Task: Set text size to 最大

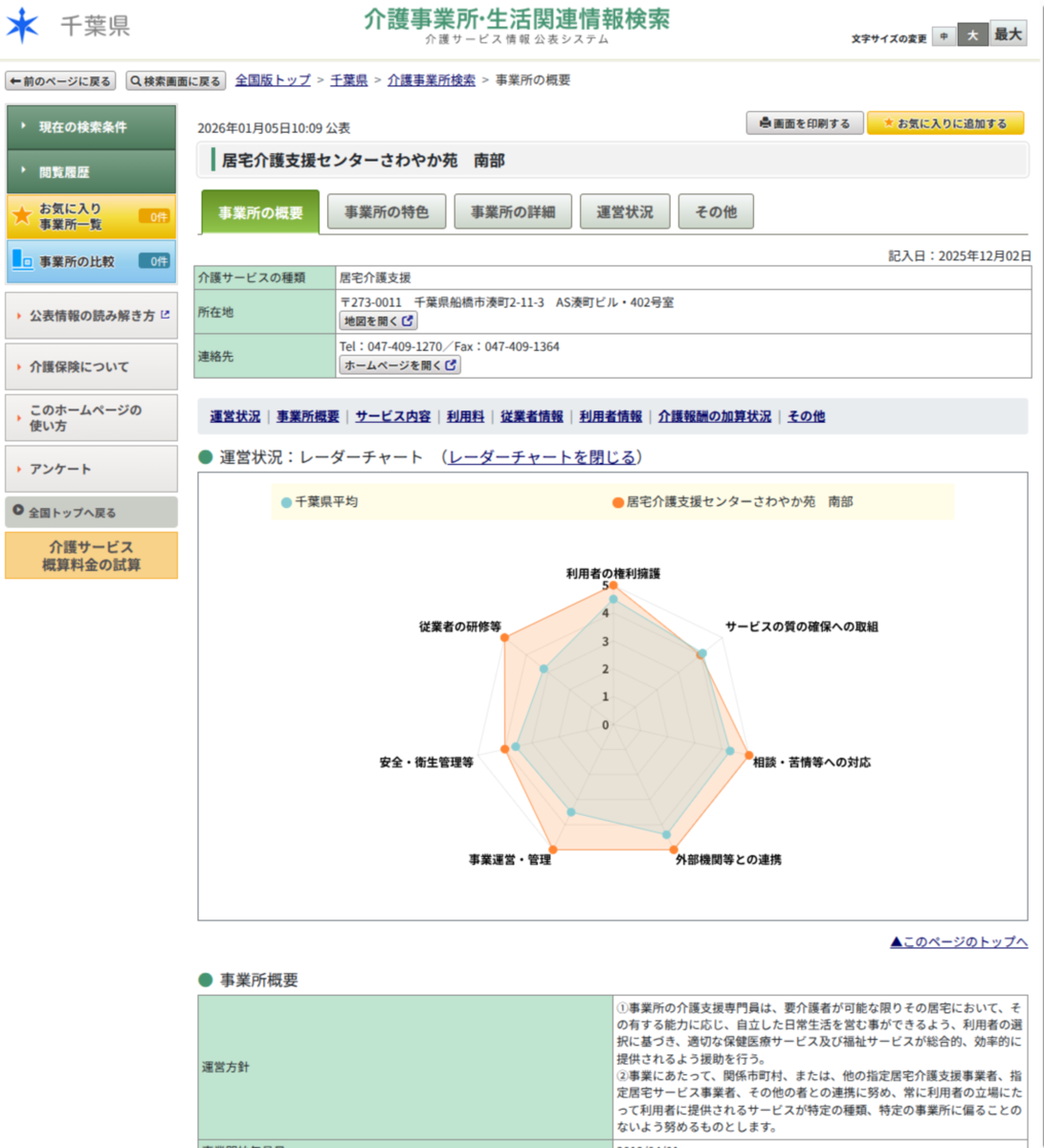Action: tap(1008, 33)
